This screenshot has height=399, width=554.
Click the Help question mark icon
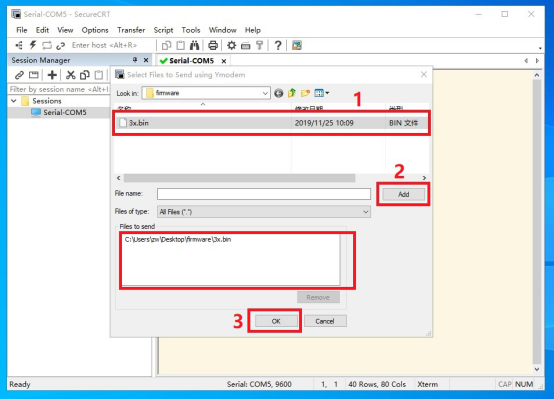278,45
